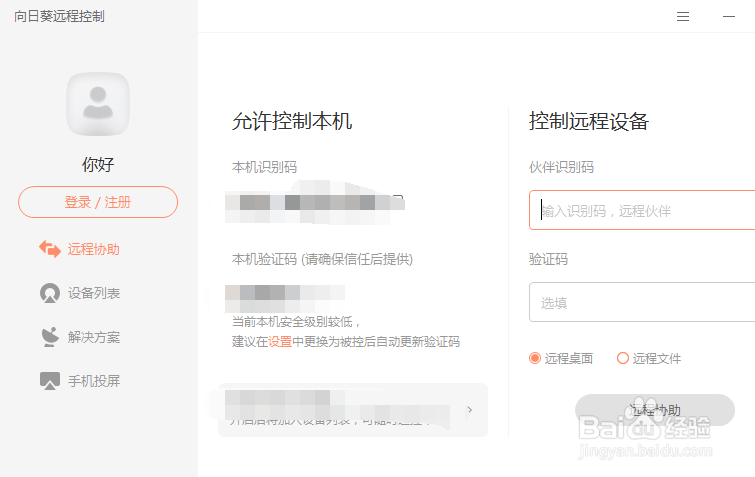Viewport: 755px width, 477px height.
Task: Click the 本机识别码 label
Action: [x=264, y=168]
